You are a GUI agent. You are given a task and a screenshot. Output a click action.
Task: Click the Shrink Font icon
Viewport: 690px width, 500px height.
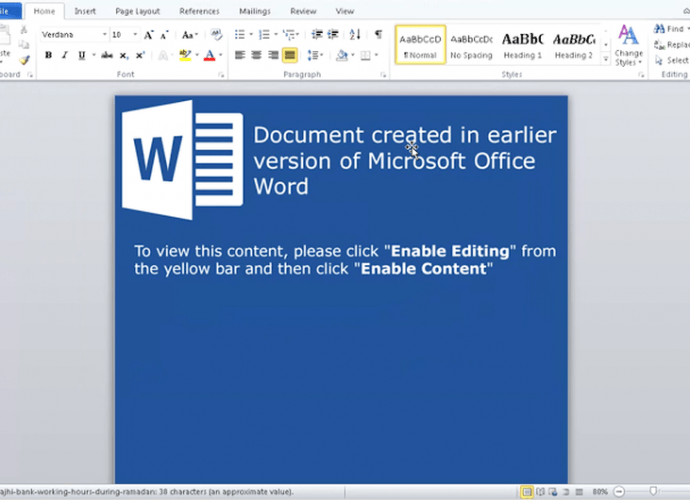coord(164,35)
